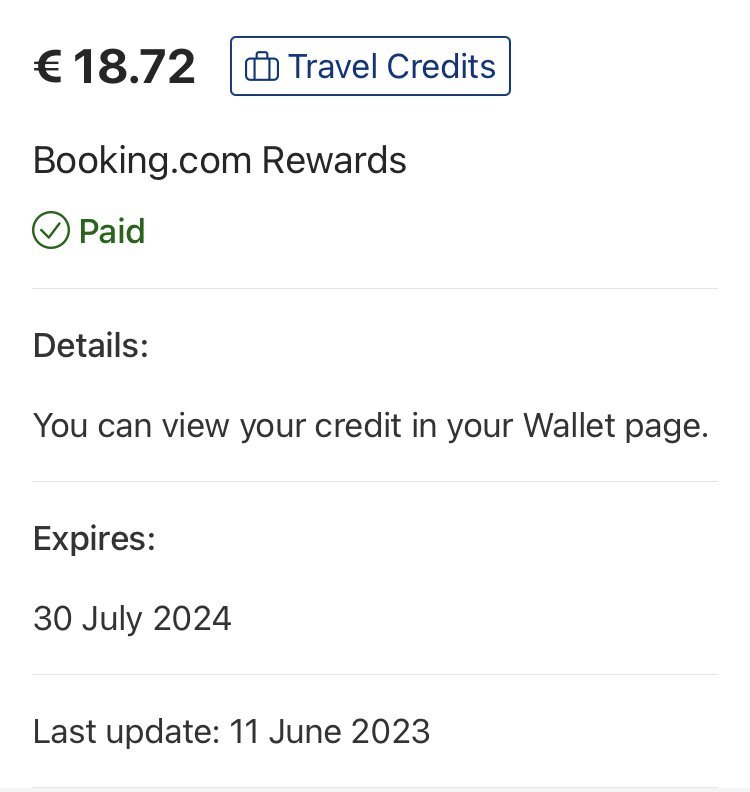Click the suitcase icon in Travel Credits badge

pos(262,67)
